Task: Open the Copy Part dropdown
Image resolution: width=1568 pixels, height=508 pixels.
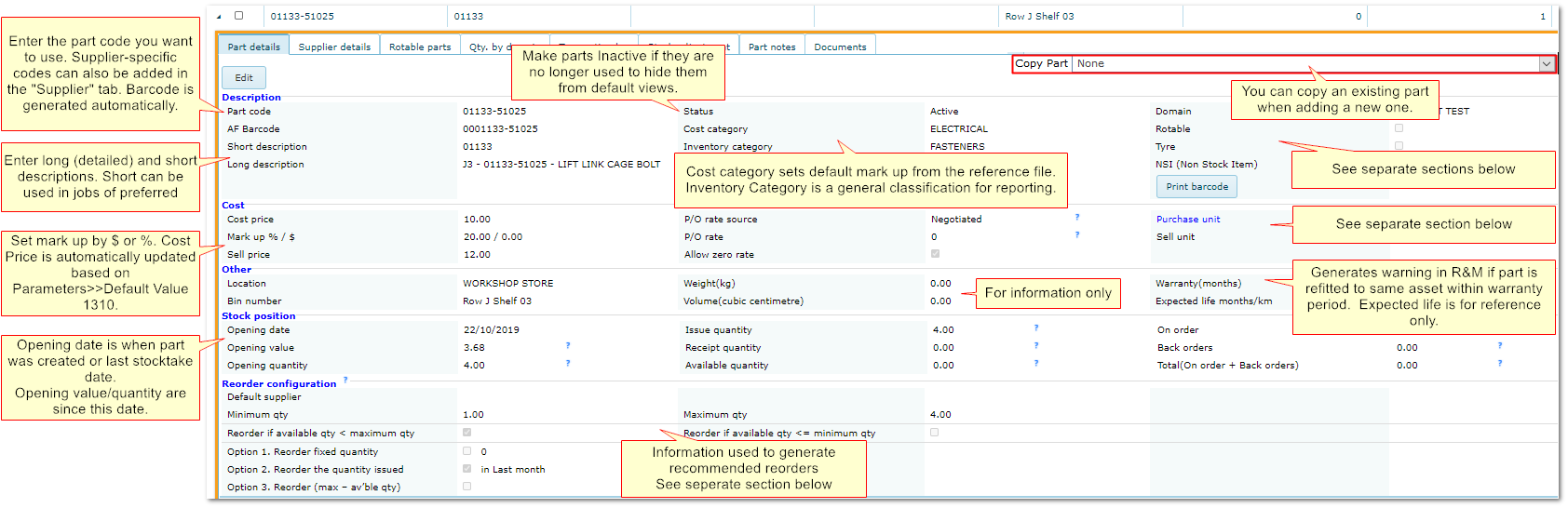Action: pos(1546,64)
